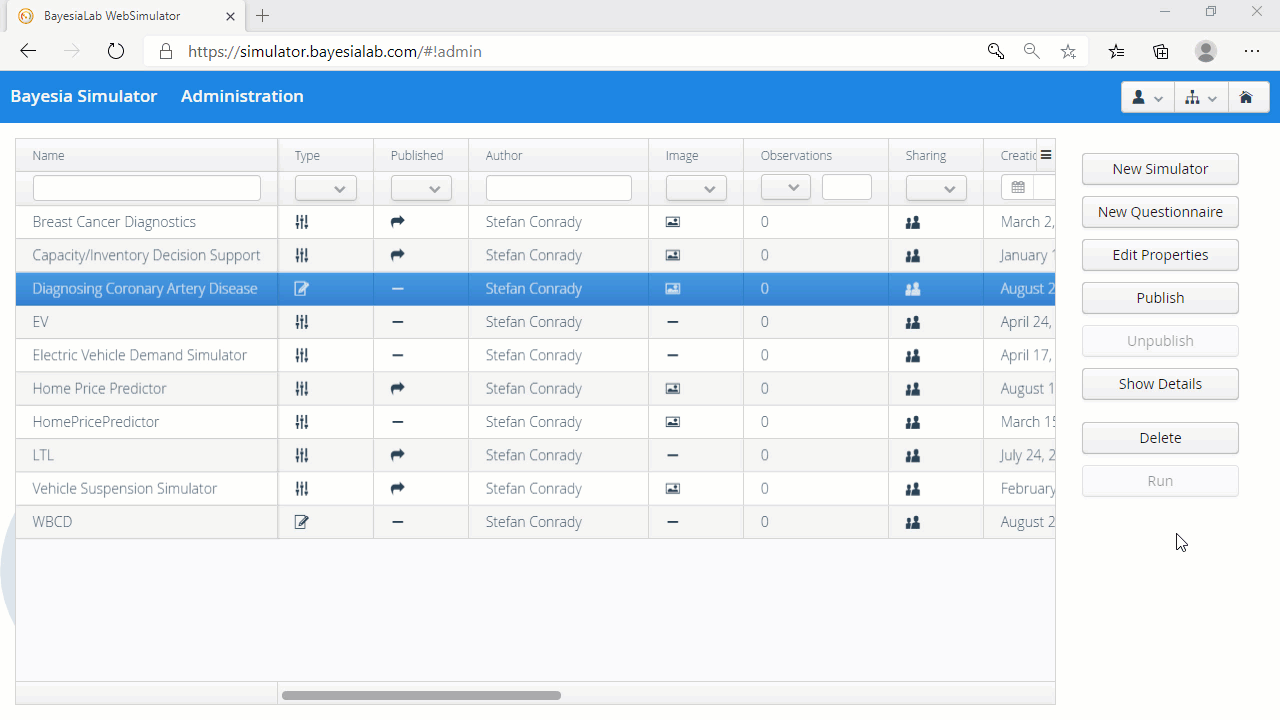Open the Sharing filter dropdown

coord(936,188)
